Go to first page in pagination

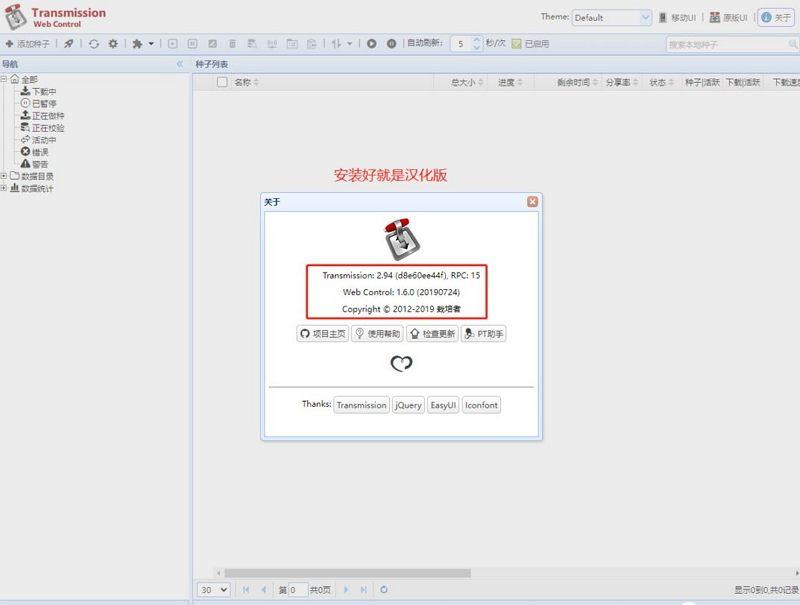pos(246,590)
